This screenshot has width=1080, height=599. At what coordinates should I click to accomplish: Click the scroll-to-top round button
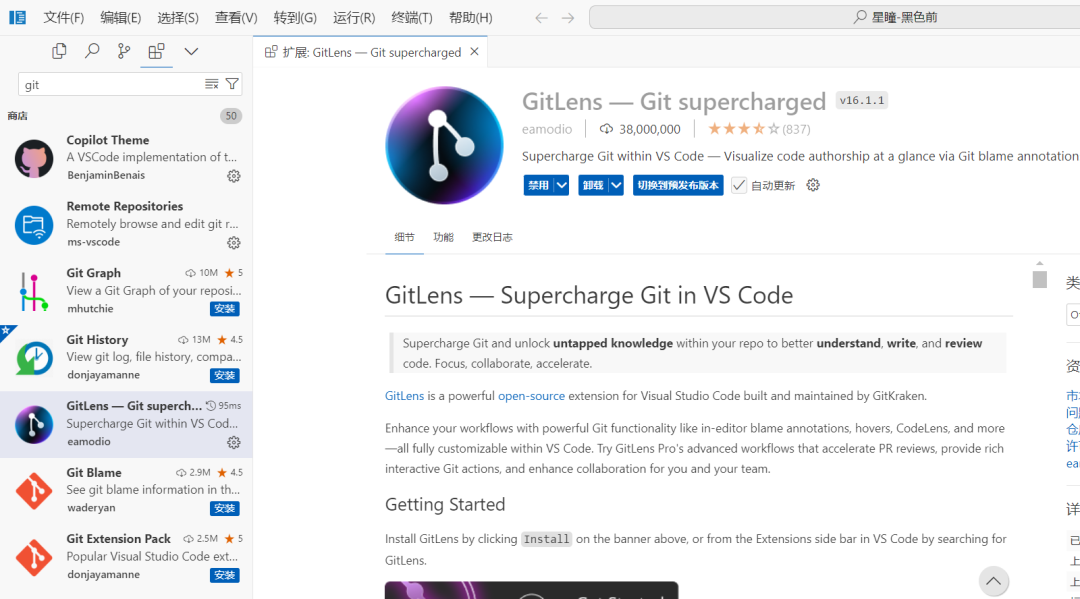[x=993, y=581]
